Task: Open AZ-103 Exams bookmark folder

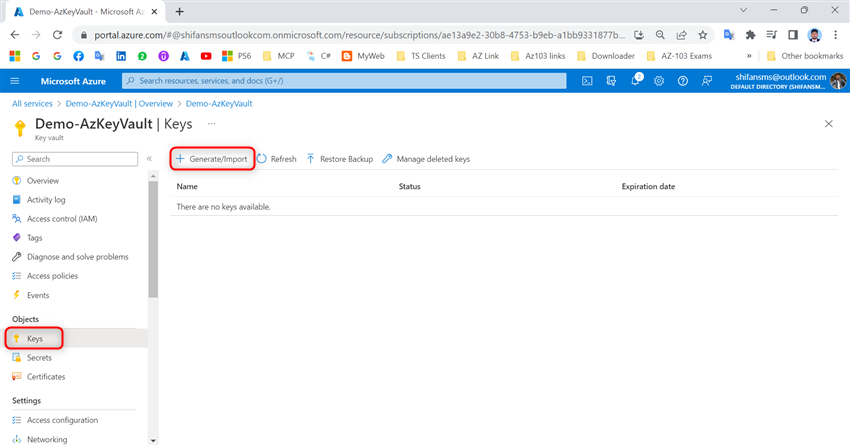Action: 679,56
